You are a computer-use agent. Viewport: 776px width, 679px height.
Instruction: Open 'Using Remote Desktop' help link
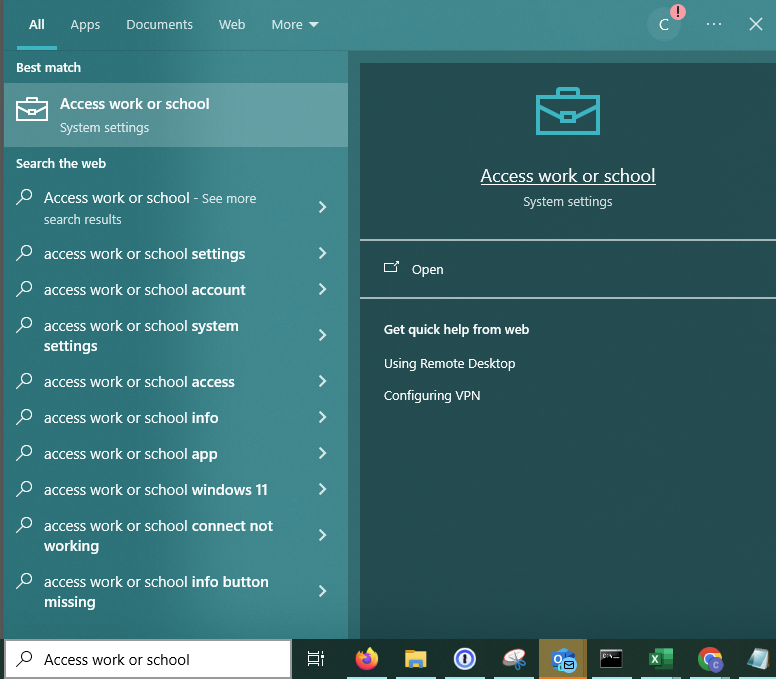pos(449,364)
